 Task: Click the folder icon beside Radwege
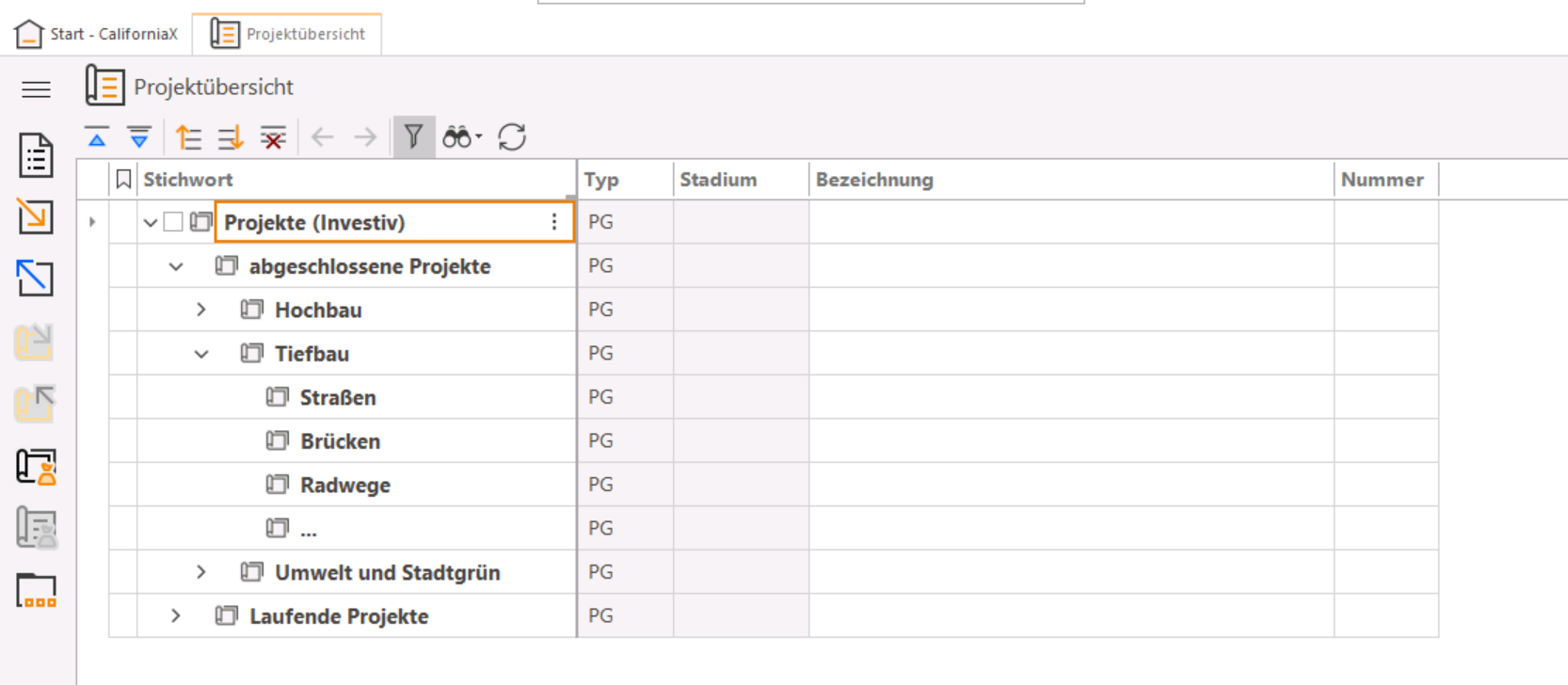[x=277, y=485]
